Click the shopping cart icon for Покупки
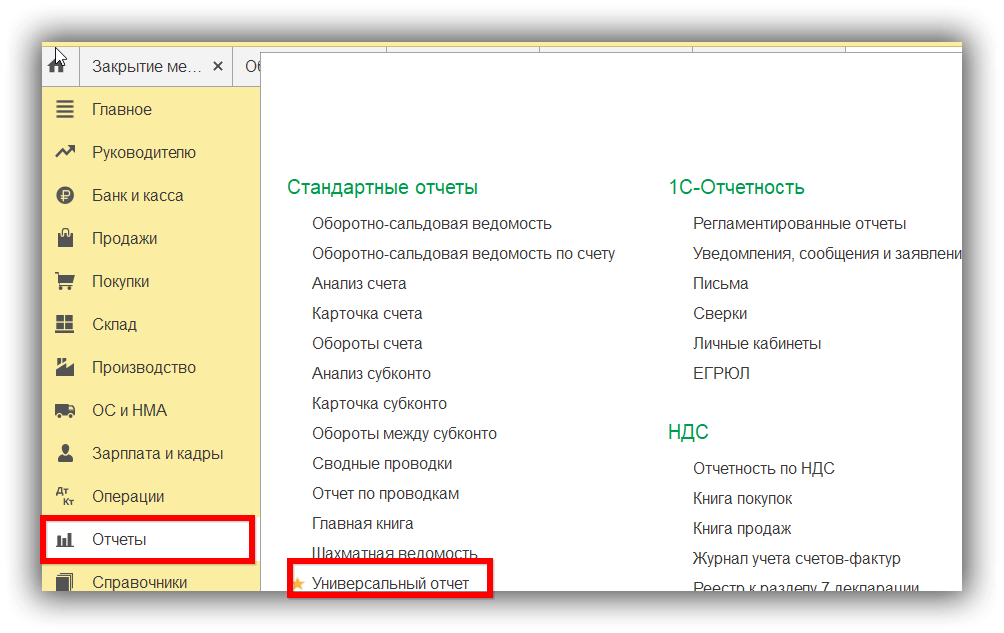The width and height of the screenshot is (1004, 633). [x=65, y=281]
